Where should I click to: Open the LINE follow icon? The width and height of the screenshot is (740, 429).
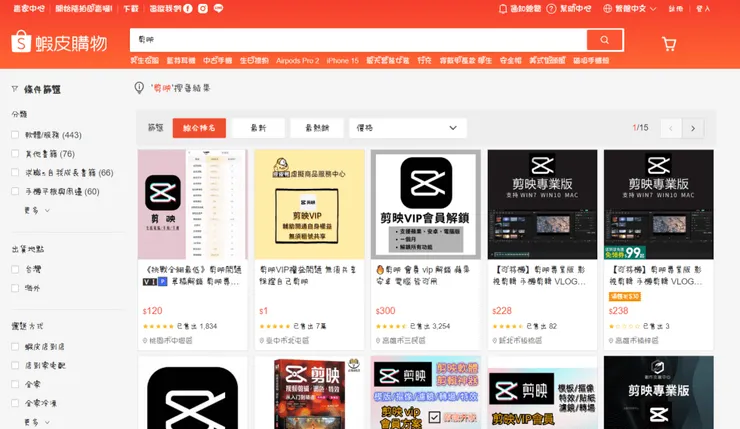(218, 8)
